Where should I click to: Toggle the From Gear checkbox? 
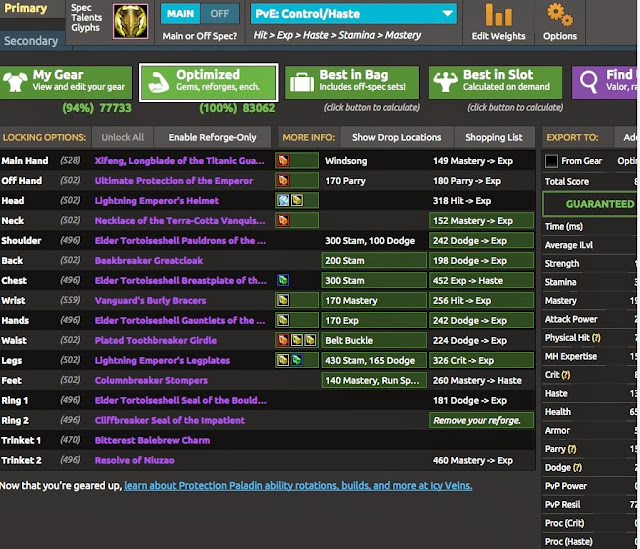click(551, 161)
